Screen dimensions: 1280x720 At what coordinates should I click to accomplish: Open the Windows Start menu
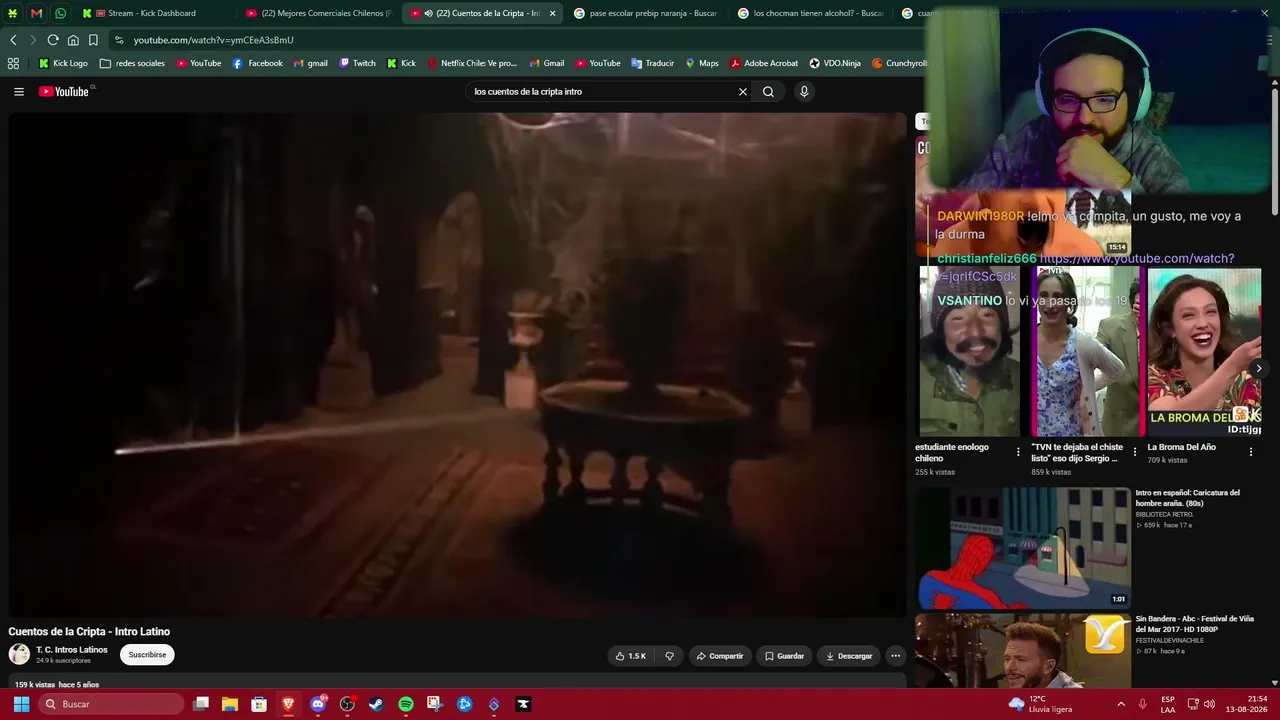click(x=21, y=704)
